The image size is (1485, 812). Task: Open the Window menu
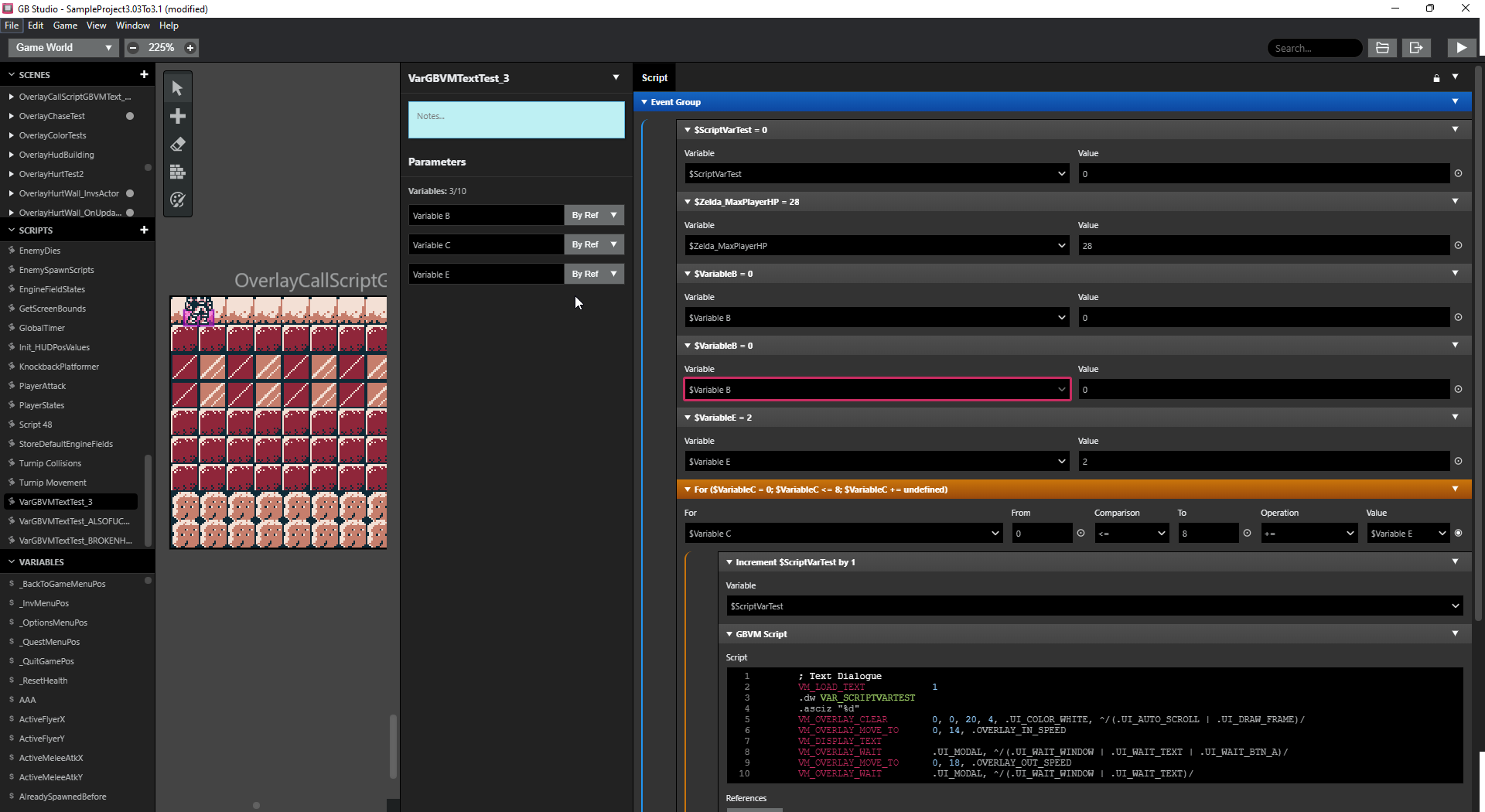132,26
